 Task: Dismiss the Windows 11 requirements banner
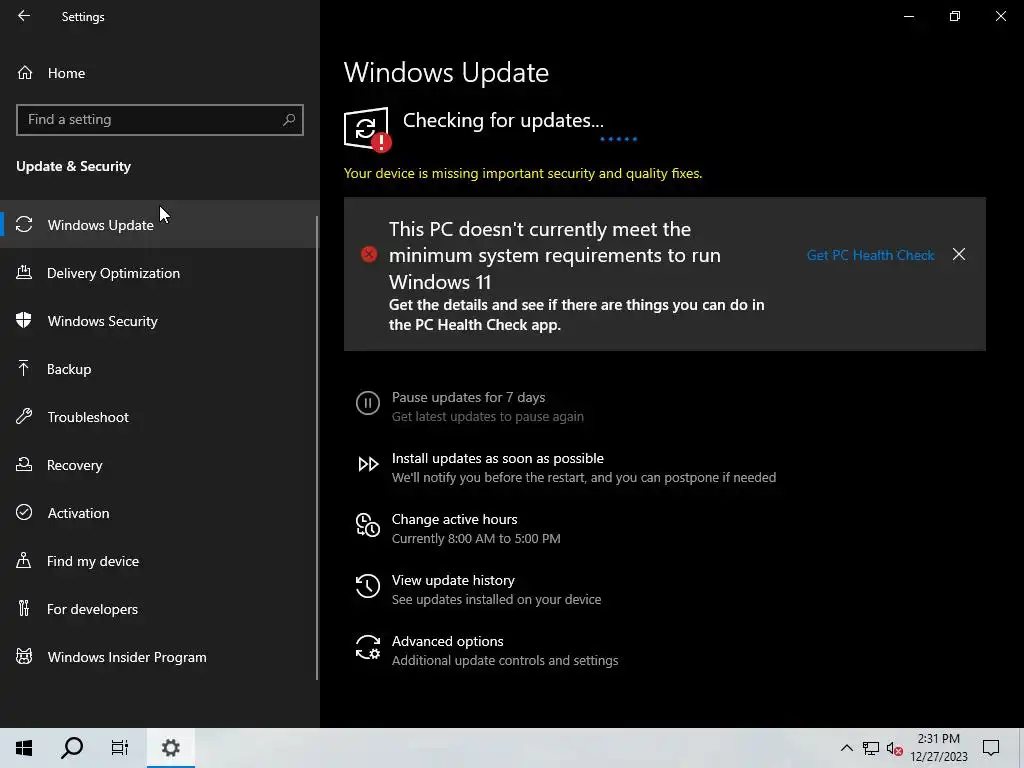pyautogui.click(x=959, y=254)
